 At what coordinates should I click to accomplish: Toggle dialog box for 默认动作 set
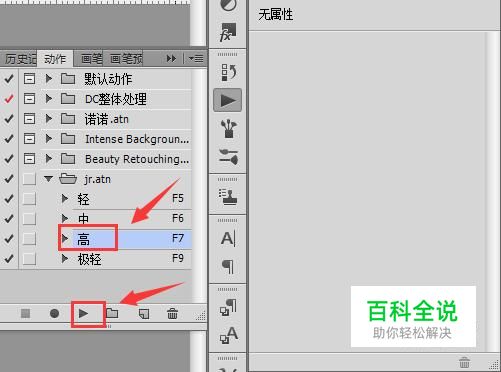pos(29,79)
